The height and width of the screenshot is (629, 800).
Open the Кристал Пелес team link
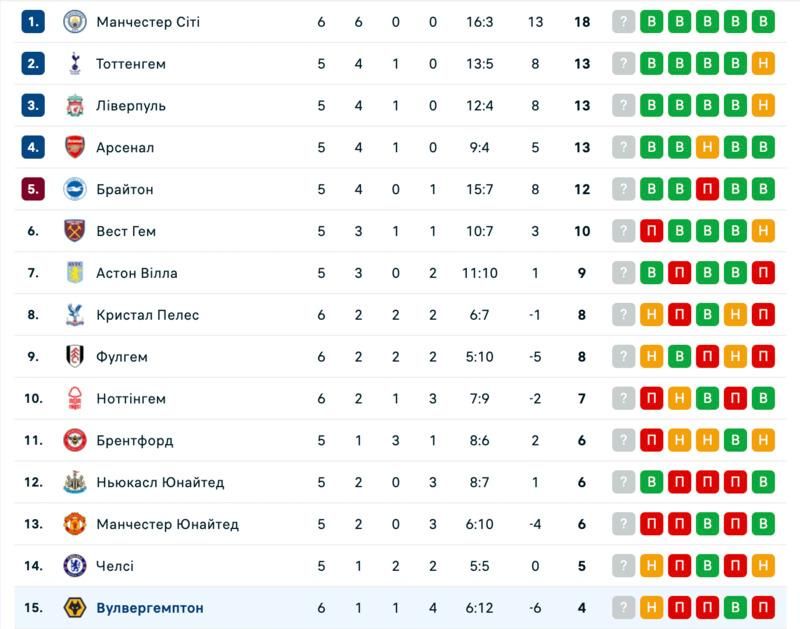click(147, 315)
